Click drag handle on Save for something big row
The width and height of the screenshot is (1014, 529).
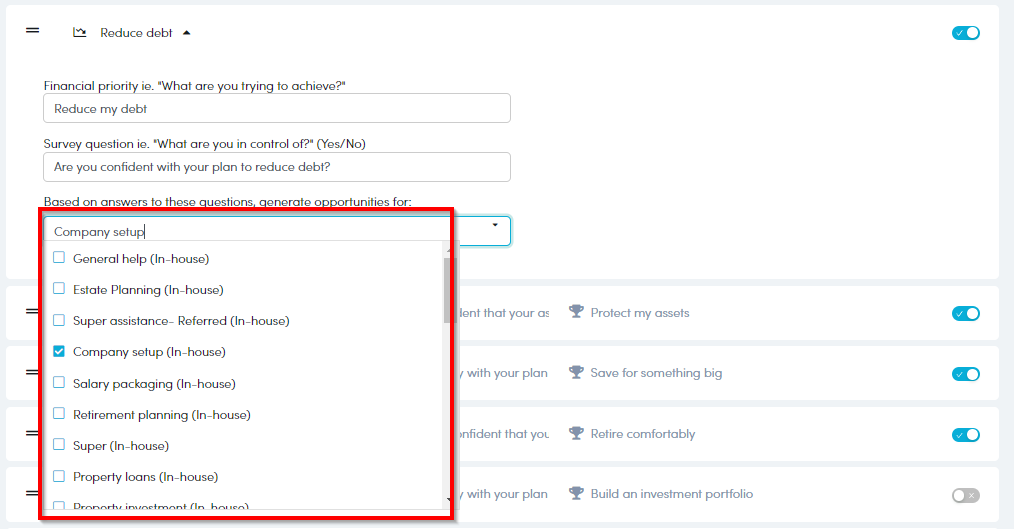[x=32, y=372]
